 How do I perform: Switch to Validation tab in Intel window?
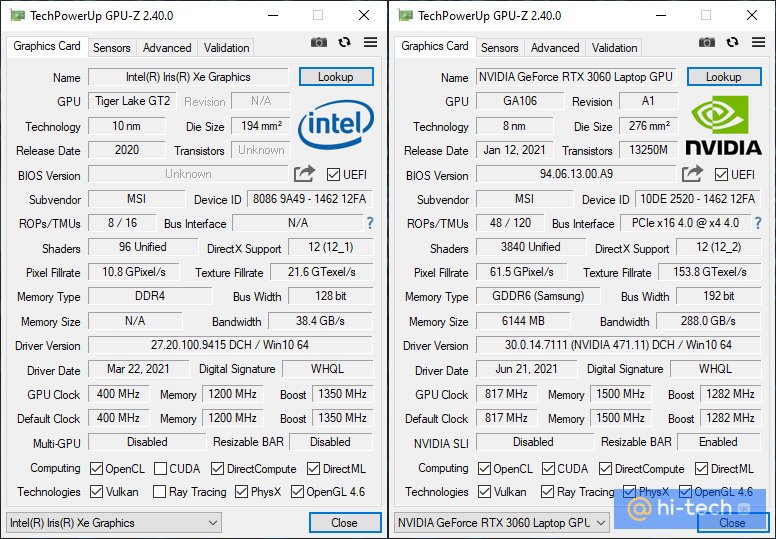227,48
